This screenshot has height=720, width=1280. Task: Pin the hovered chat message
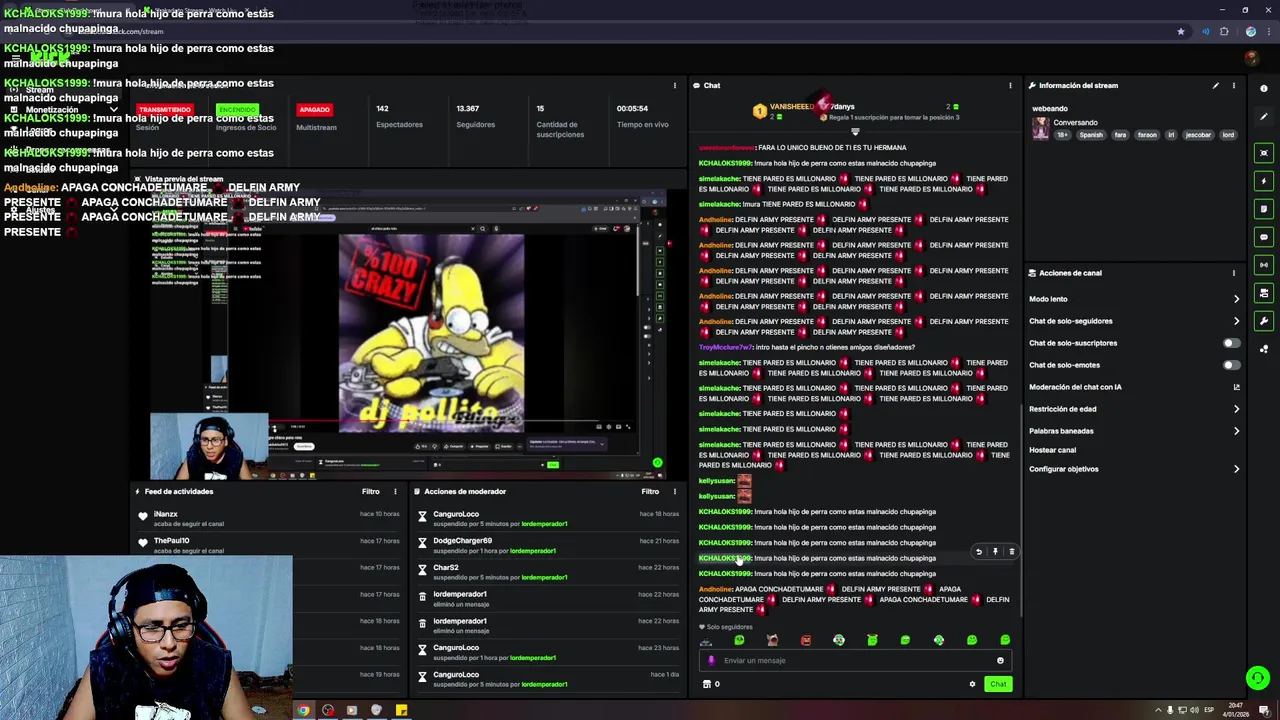pos(995,552)
